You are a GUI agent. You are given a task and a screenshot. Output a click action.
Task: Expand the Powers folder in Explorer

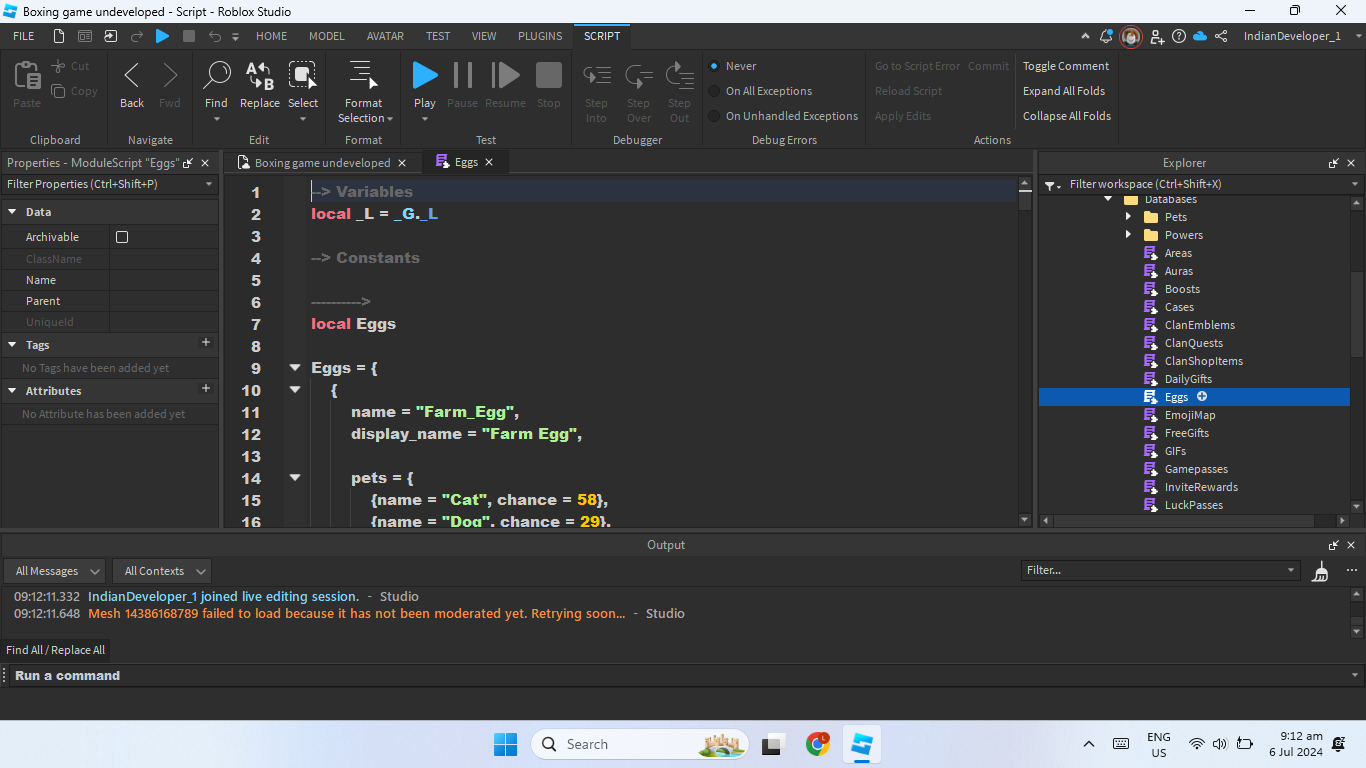pyautogui.click(x=1129, y=235)
